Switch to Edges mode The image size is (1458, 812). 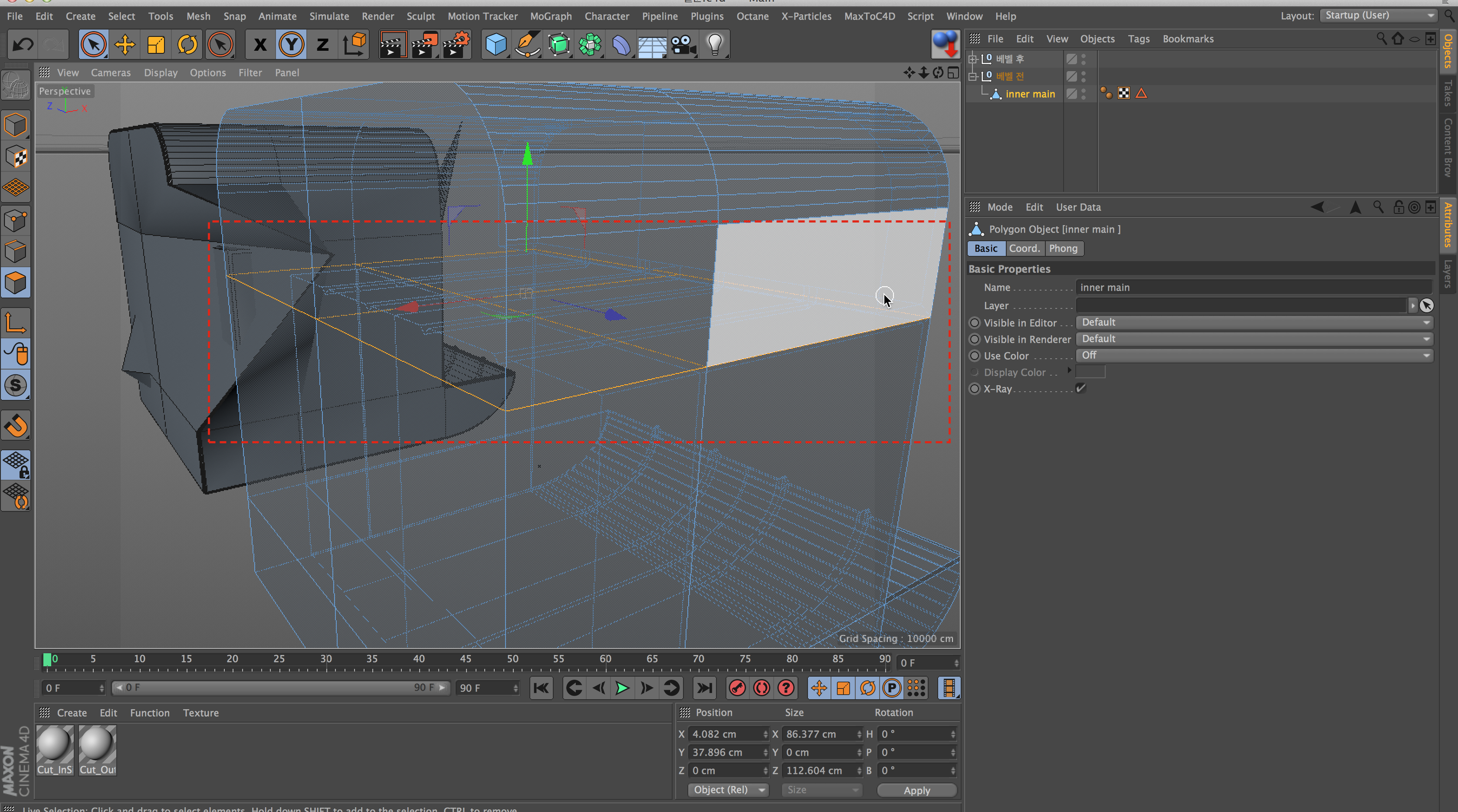pyautogui.click(x=16, y=251)
